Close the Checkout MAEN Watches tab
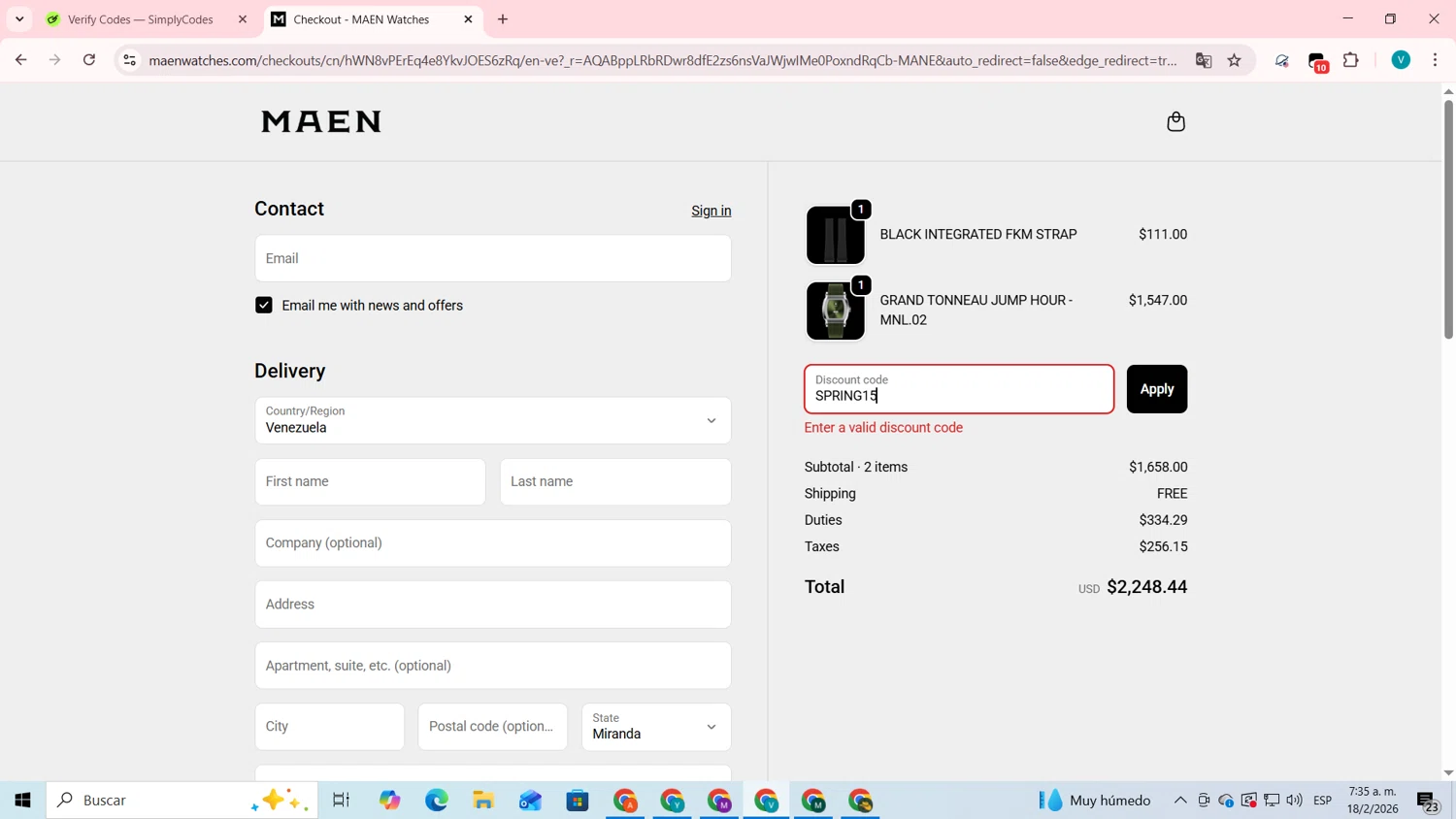 pyautogui.click(x=468, y=19)
